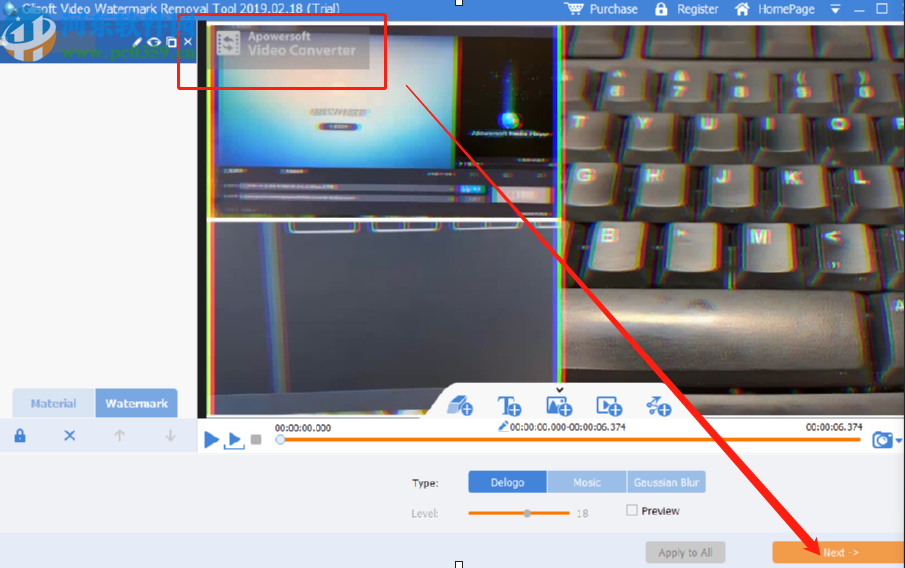905x568 pixels.
Task: Play the selected range only
Action: click(x=234, y=440)
